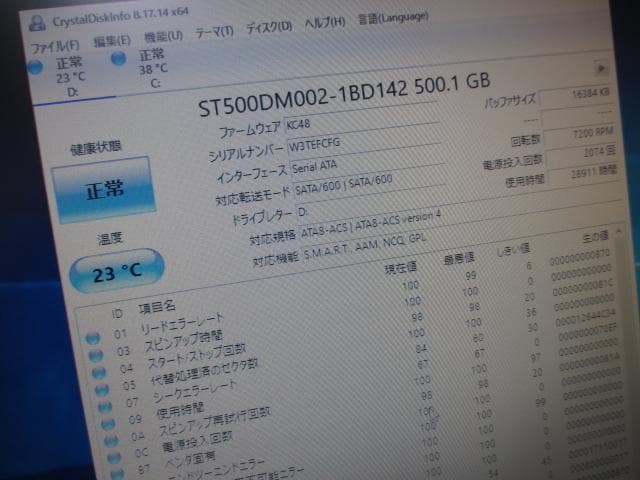The image size is (640, 480).
Task: Click status icon for row 09
Action: click(108, 424)
